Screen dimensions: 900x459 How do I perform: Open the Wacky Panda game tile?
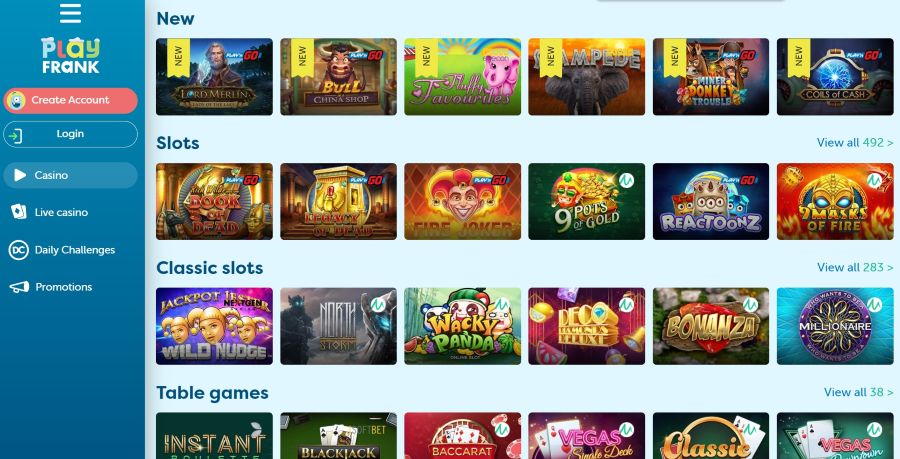click(463, 326)
